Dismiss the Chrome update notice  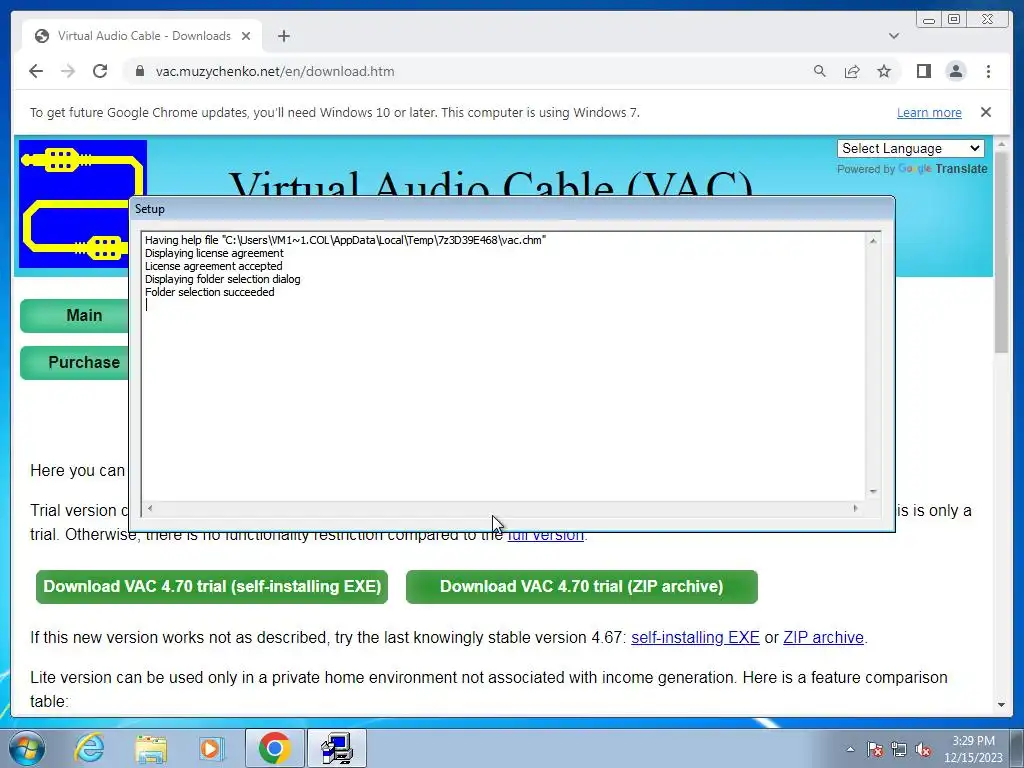985,112
